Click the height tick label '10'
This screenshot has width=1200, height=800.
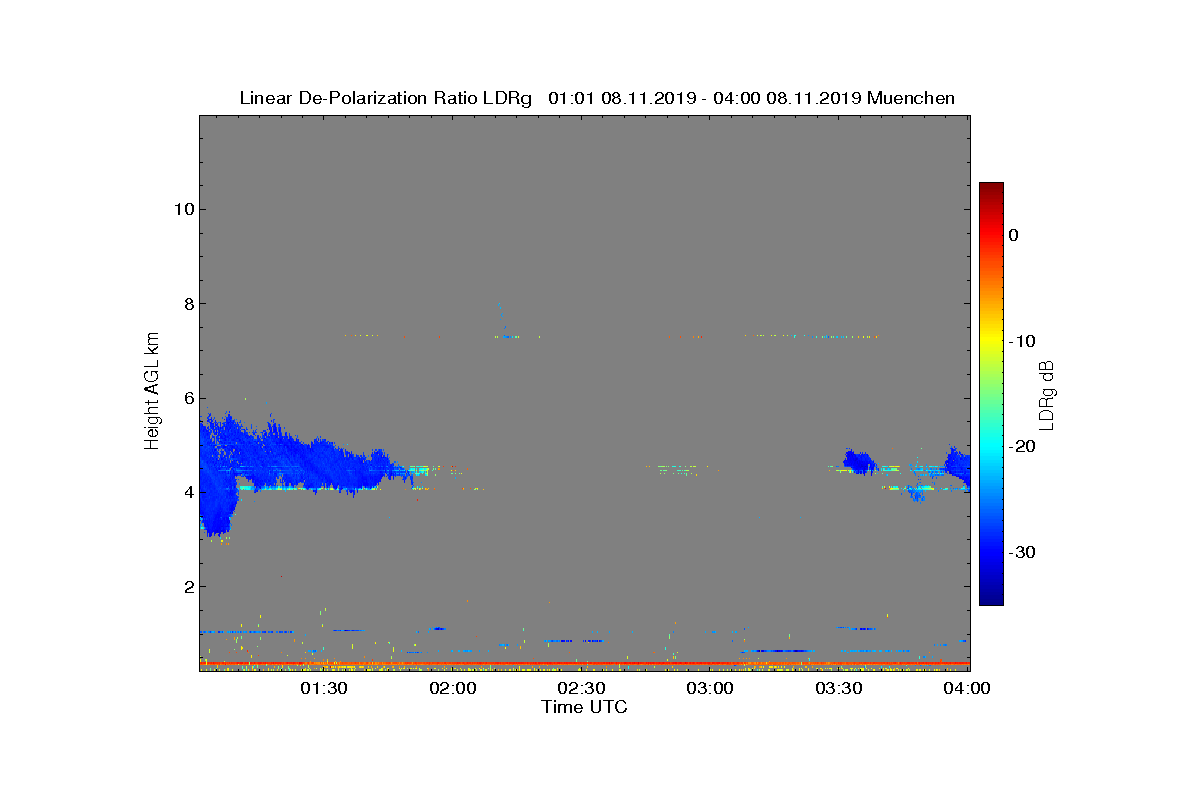(182, 209)
